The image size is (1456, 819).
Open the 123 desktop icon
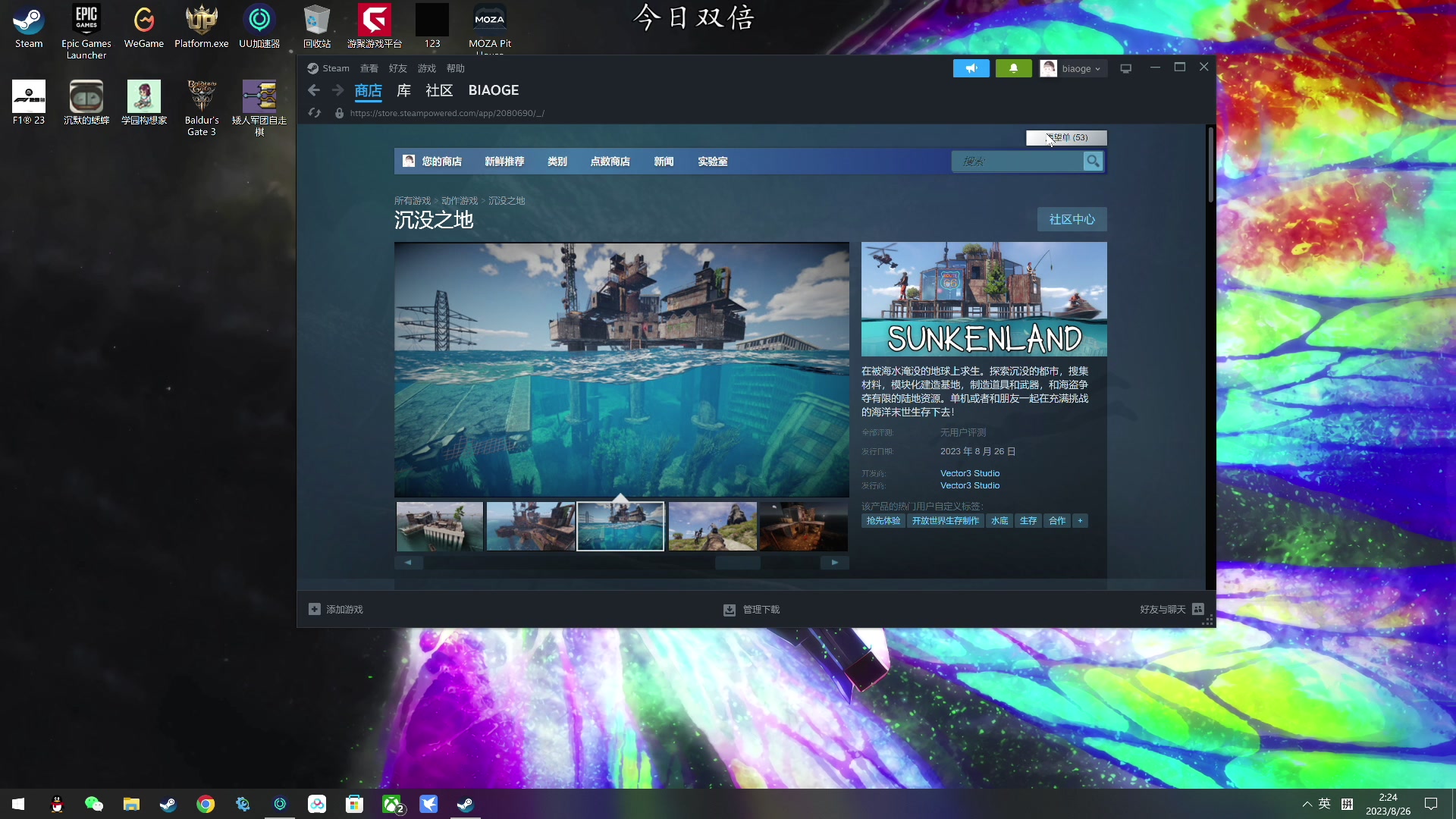point(432,27)
